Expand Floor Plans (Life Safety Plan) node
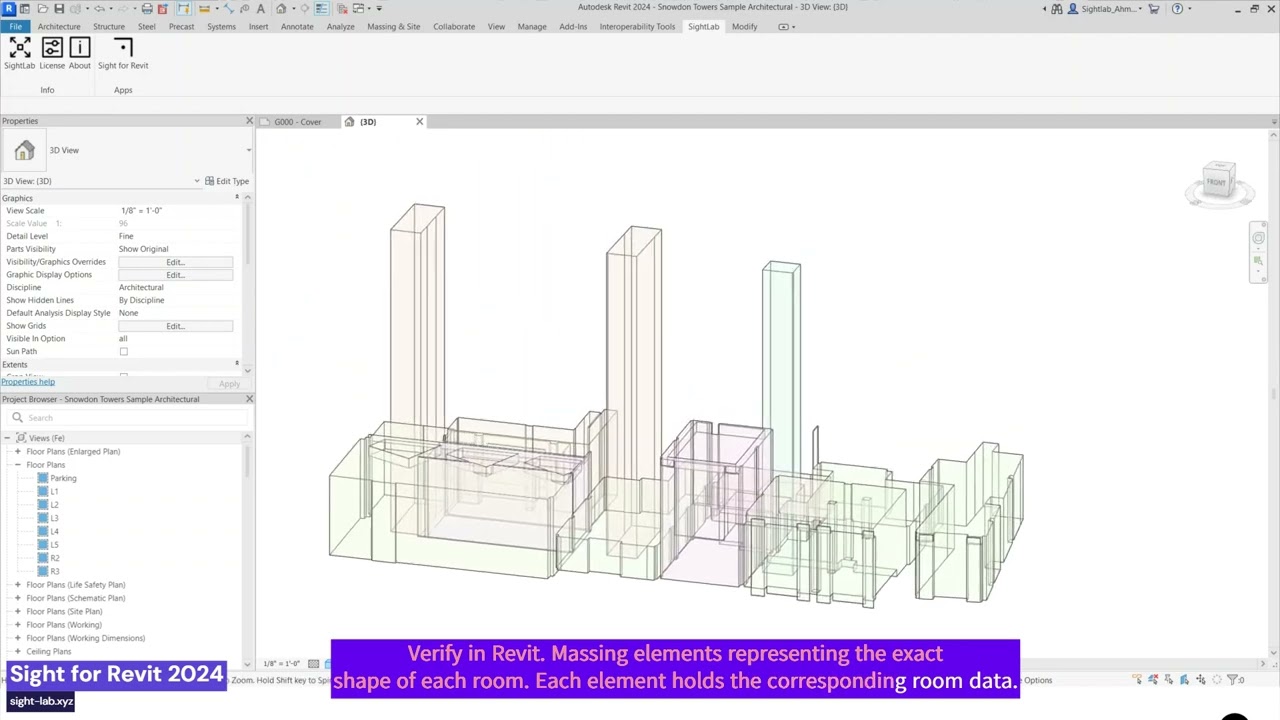 (x=17, y=585)
